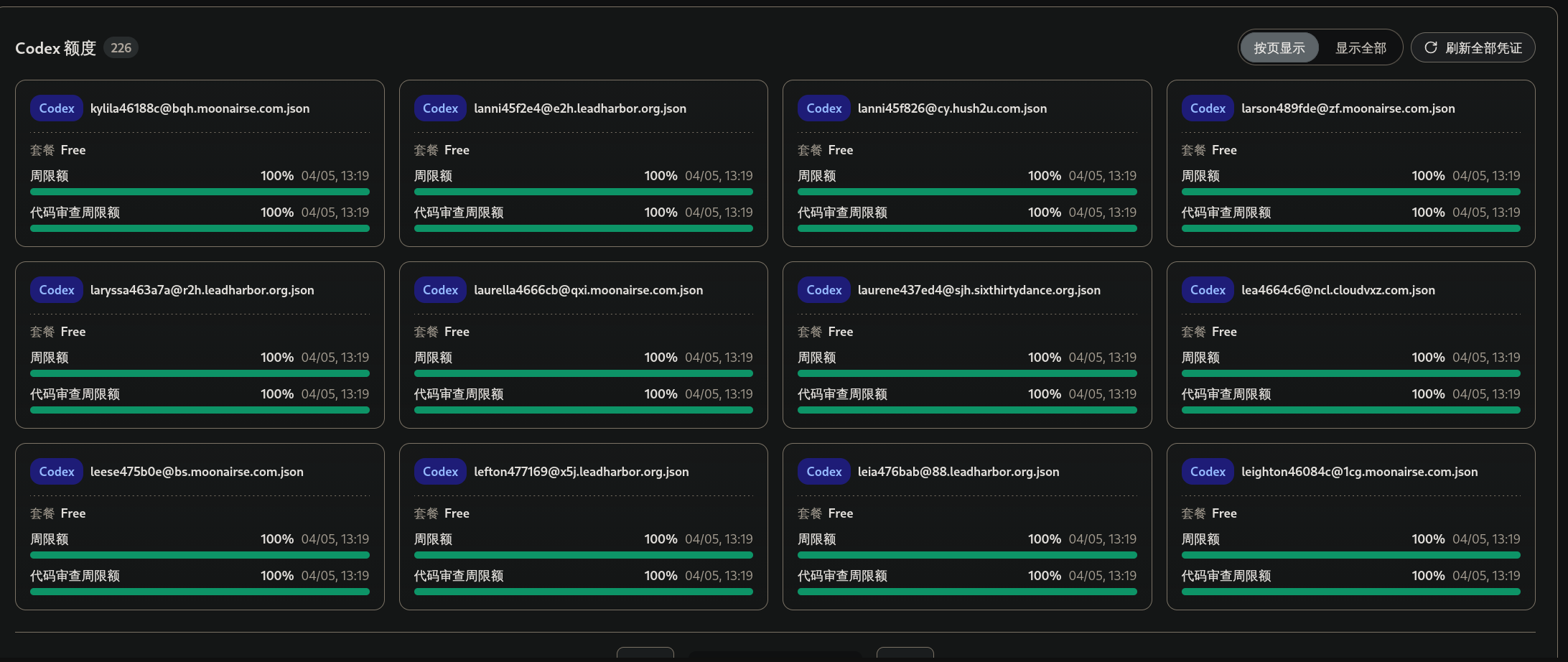Click Codex badge on lea4664c6 card
Viewport: 1568px width, 662px height.
1208,290
